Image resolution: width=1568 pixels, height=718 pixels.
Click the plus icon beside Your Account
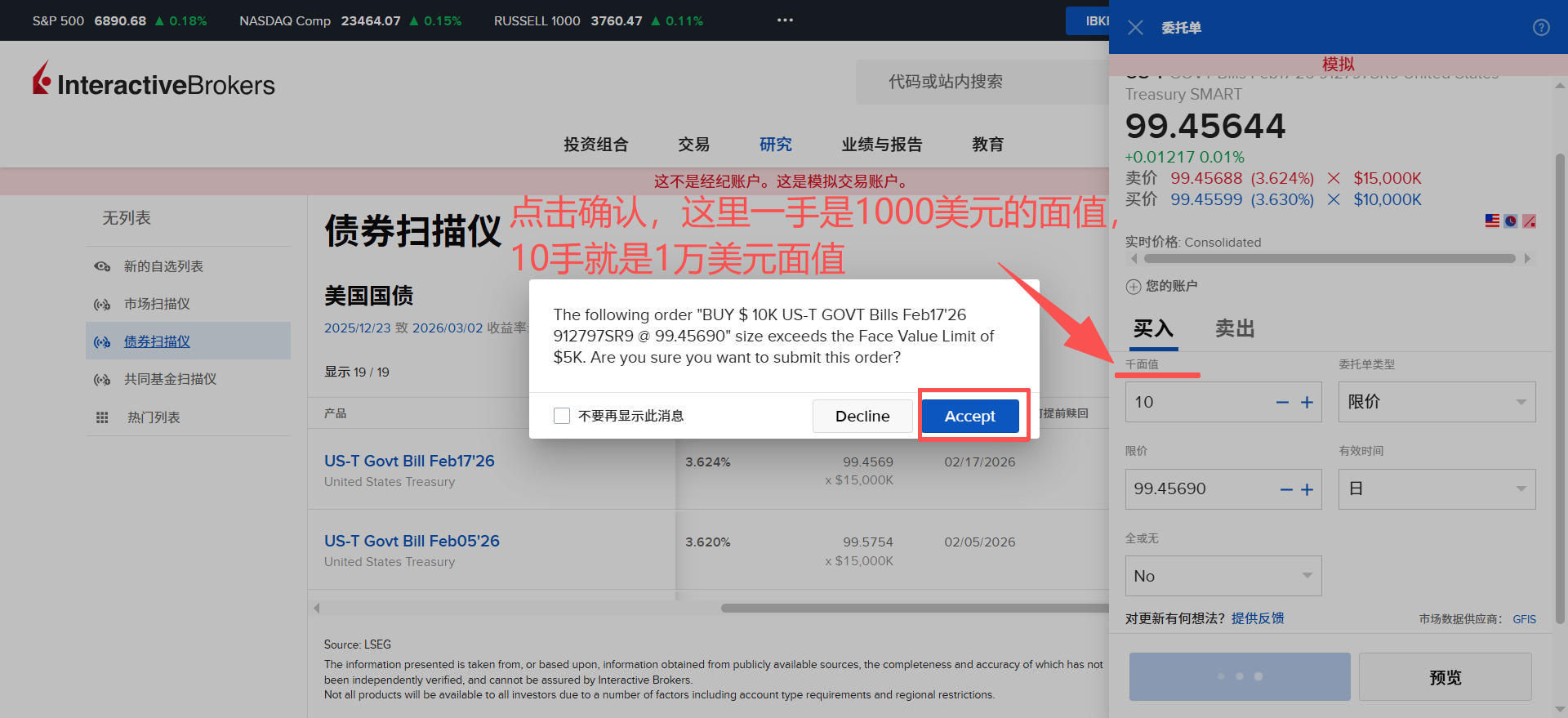point(1134,287)
